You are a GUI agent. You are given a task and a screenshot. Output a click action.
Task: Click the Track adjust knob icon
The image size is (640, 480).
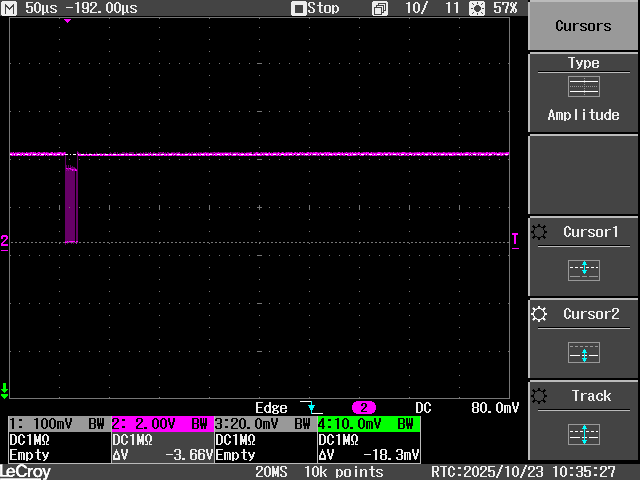(539, 396)
